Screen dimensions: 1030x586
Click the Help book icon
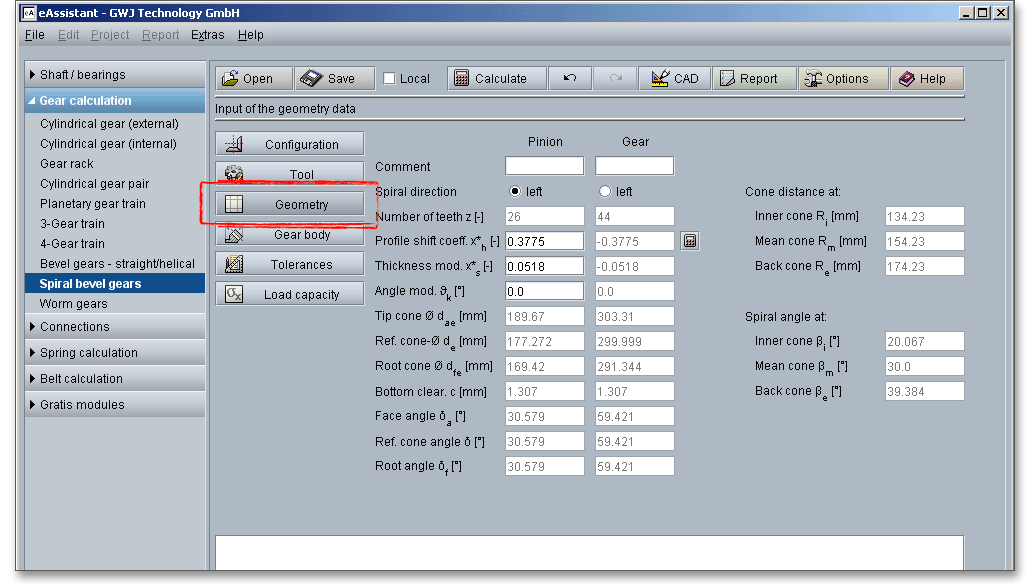click(907, 79)
